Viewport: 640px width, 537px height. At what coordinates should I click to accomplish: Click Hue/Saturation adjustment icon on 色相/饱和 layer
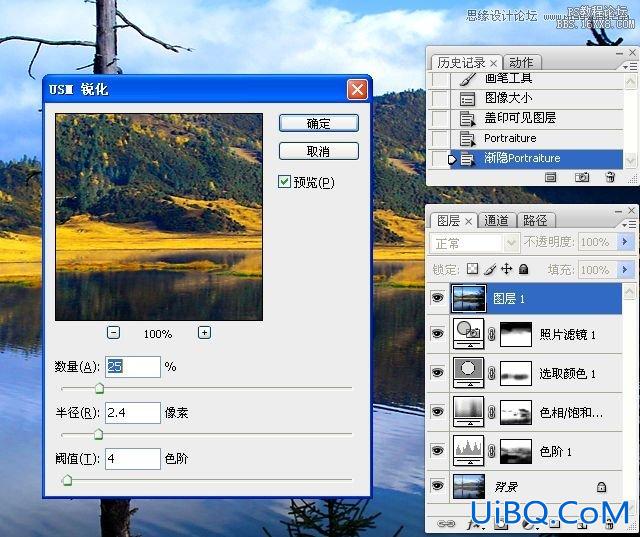pyautogui.click(x=469, y=411)
